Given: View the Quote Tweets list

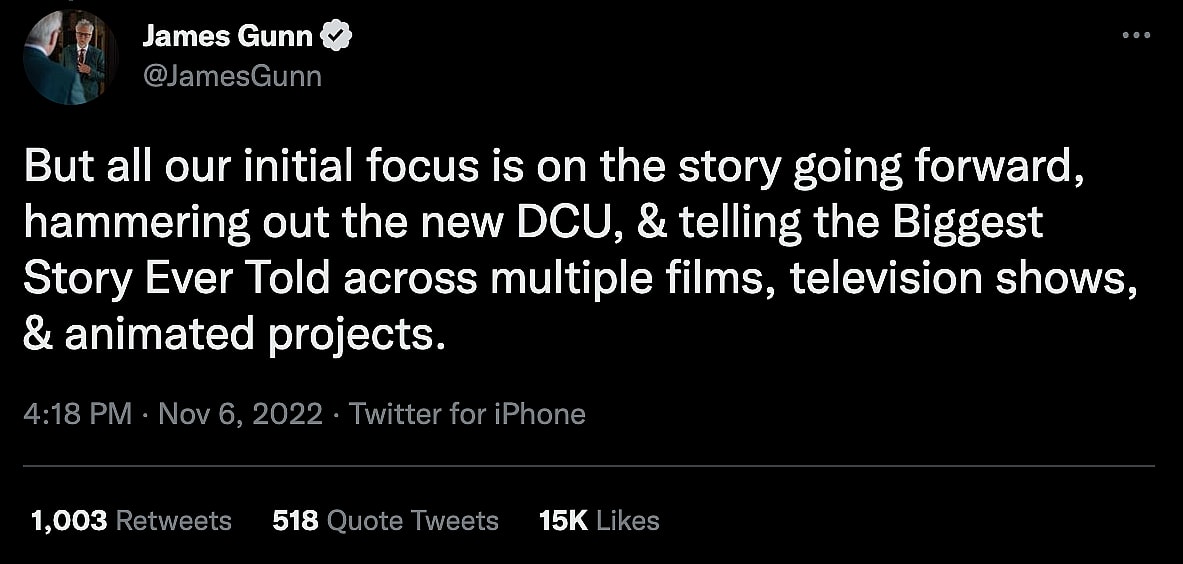Looking at the screenshot, I should (x=413, y=521).
